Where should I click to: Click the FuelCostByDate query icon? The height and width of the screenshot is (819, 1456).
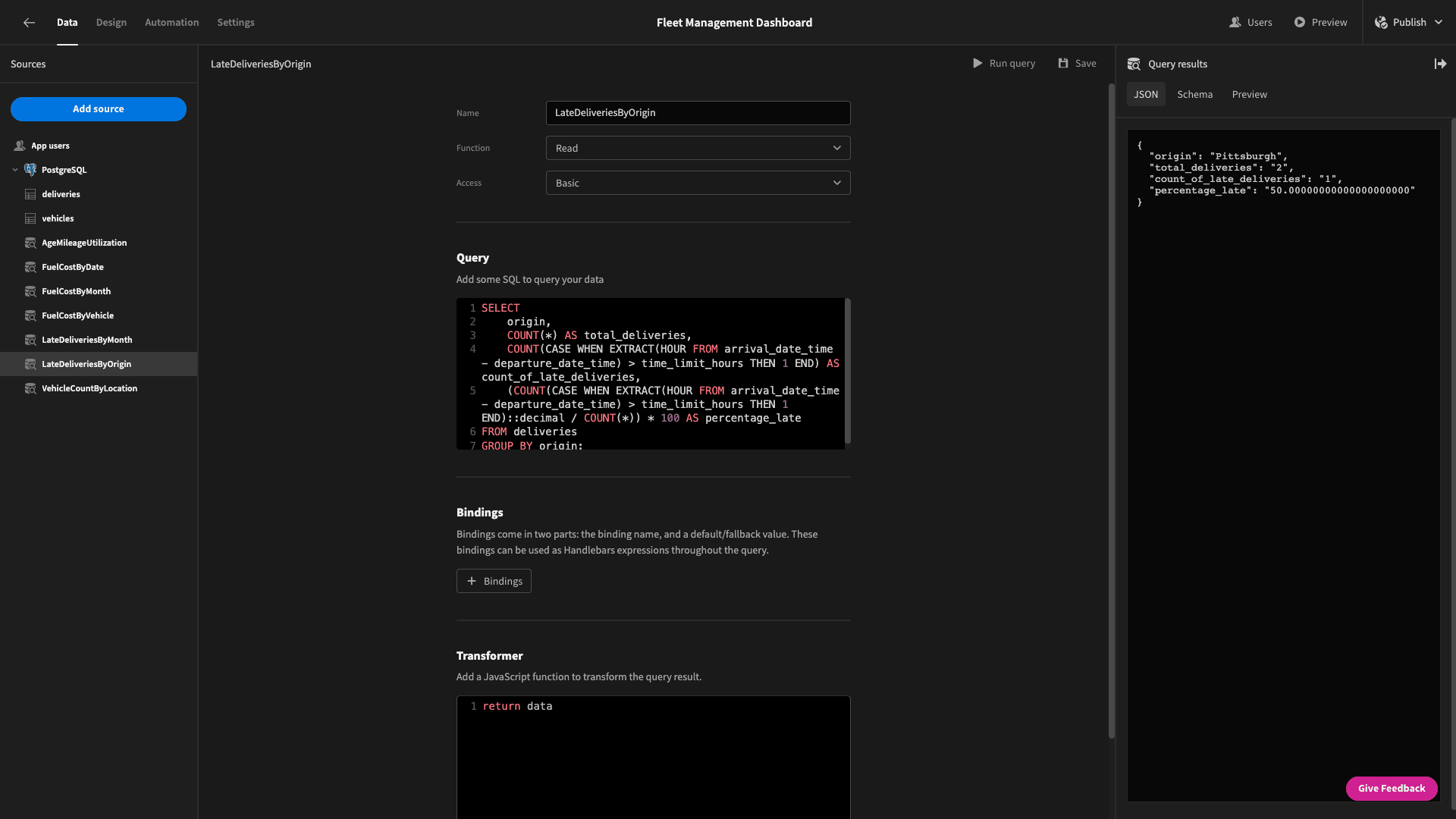coord(30,267)
